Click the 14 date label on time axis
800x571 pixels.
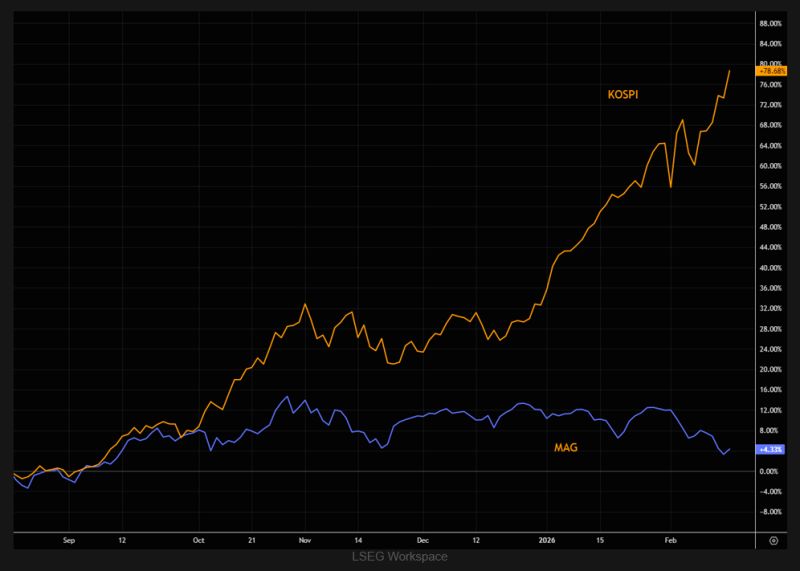(358, 540)
